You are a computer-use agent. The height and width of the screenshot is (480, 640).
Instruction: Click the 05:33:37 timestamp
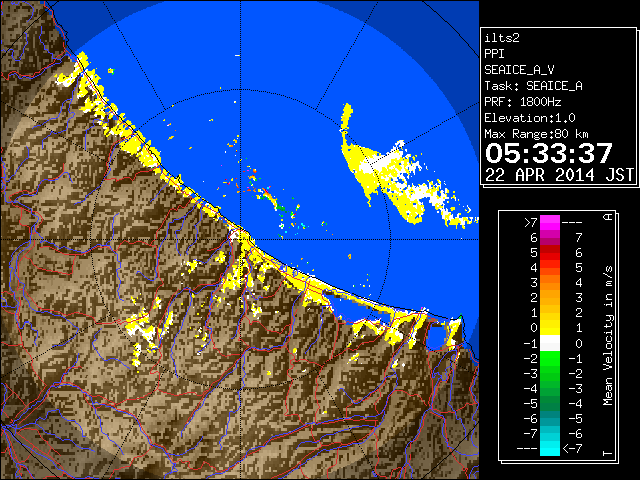(x=549, y=153)
